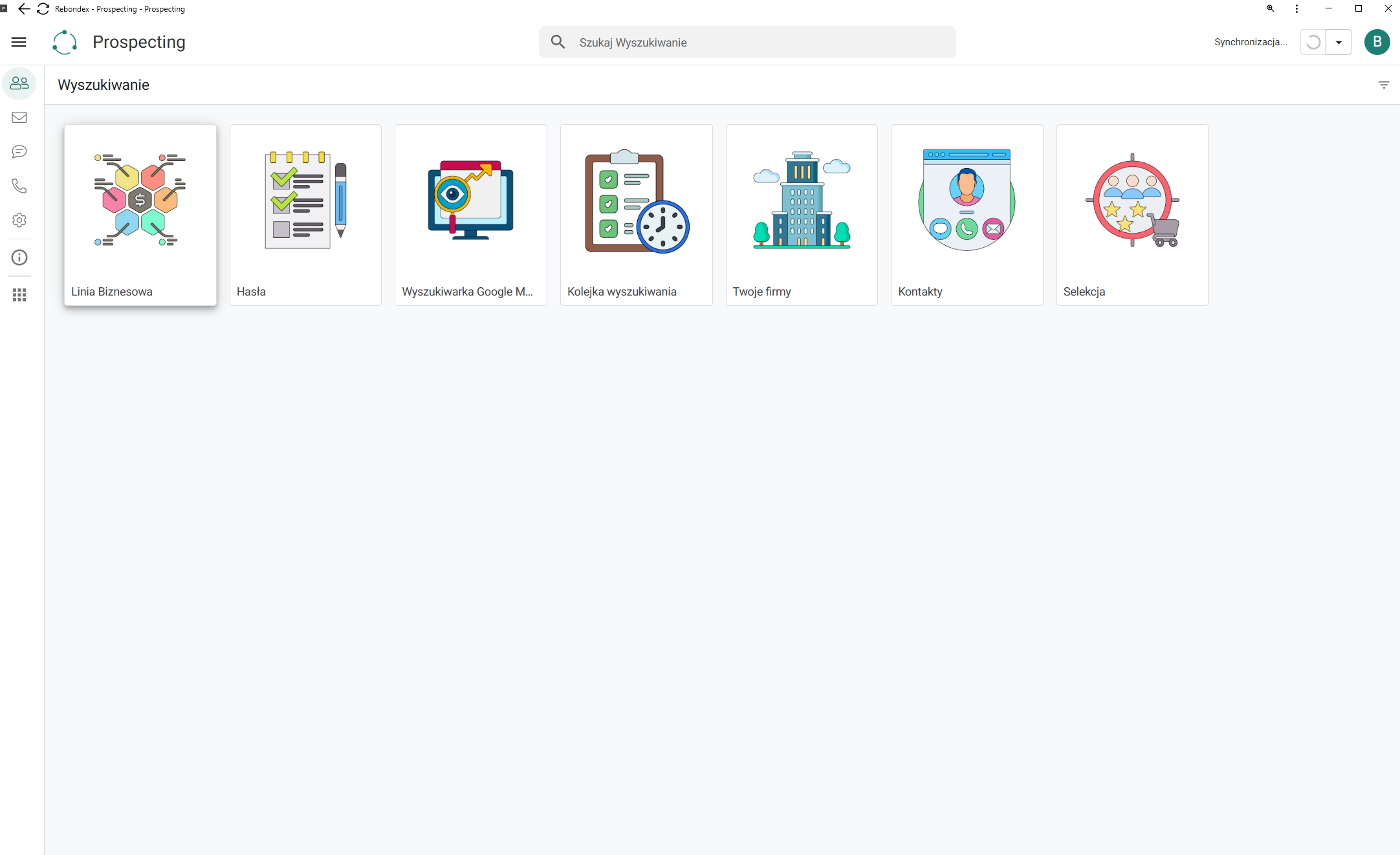Open the chat bubble sidebar icon
Viewport: 1400px width, 855px height.
coord(19,151)
